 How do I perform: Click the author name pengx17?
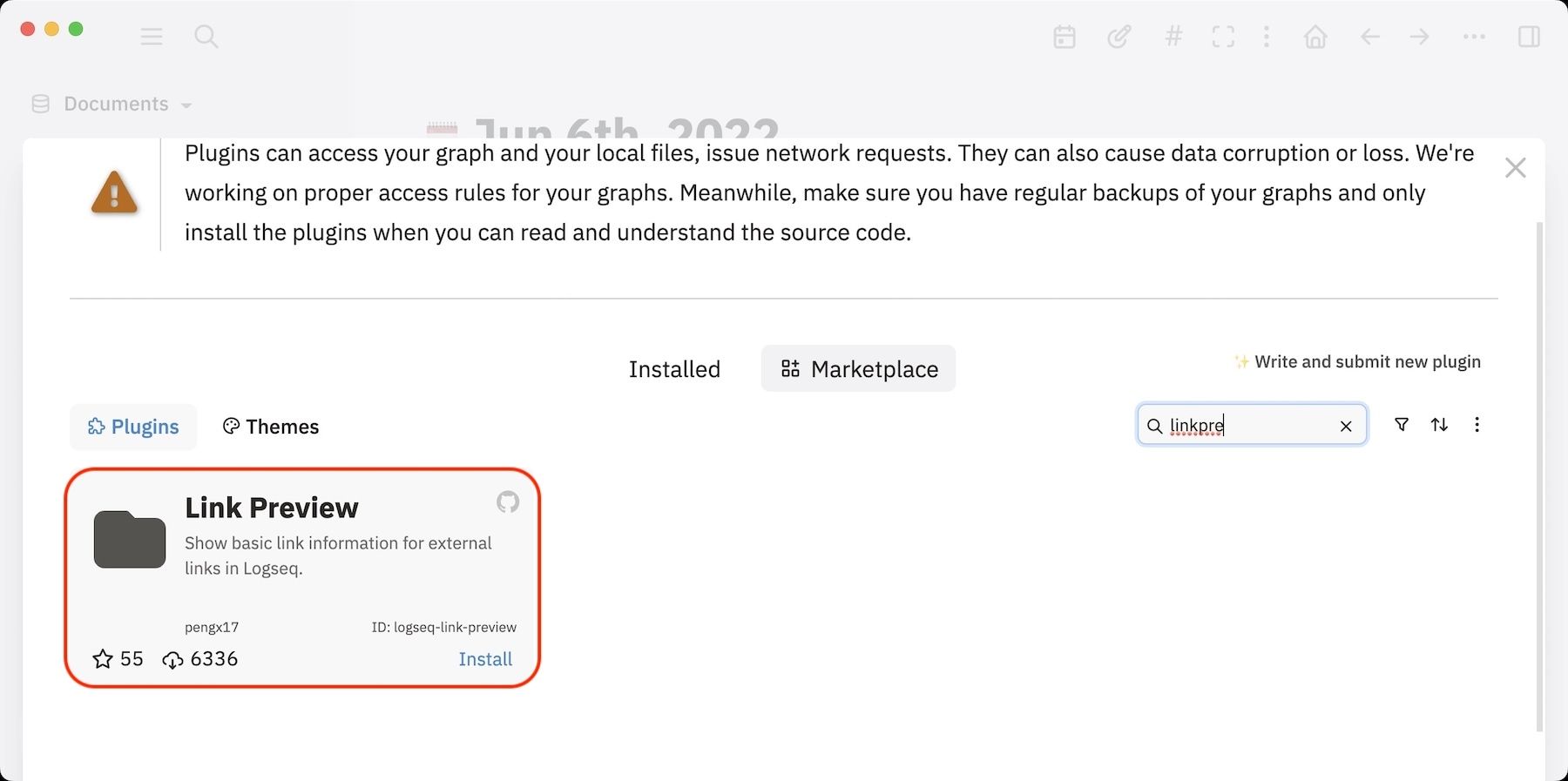[x=212, y=627]
